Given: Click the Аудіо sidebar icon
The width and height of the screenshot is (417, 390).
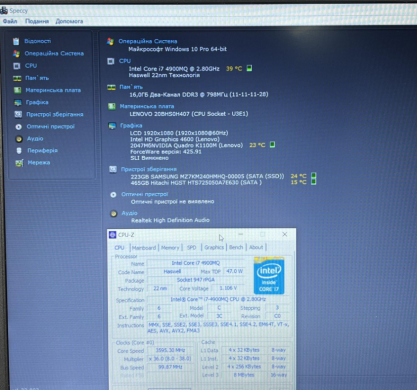Looking at the screenshot, I should 19,139.
